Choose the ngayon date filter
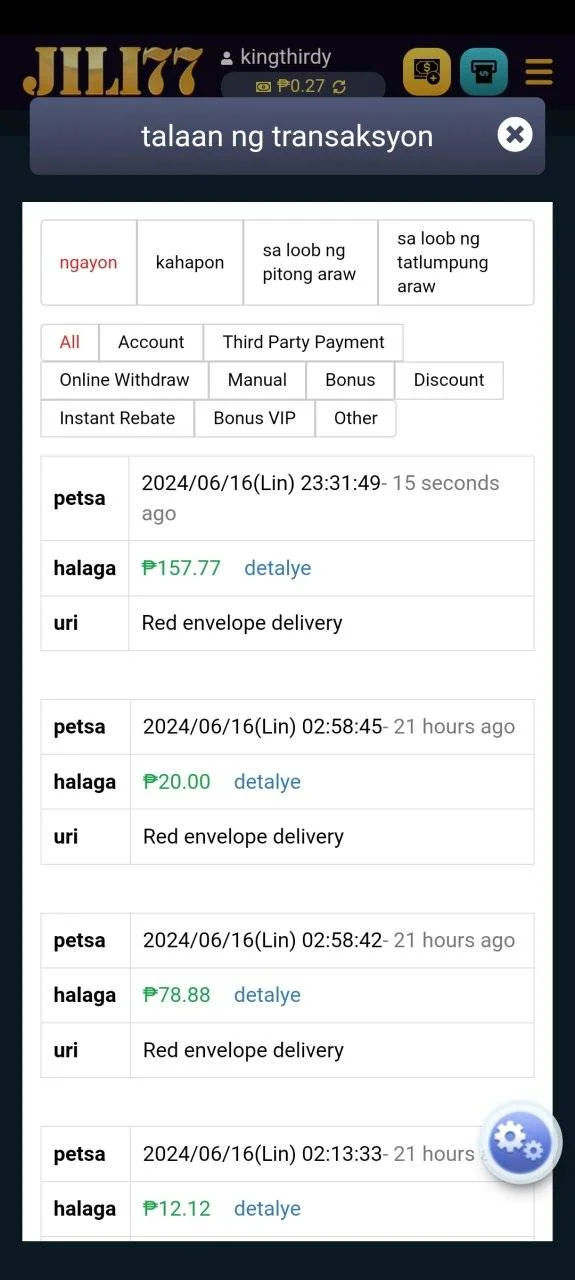Viewport: 575px width, 1280px height. pyautogui.click(x=88, y=263)
